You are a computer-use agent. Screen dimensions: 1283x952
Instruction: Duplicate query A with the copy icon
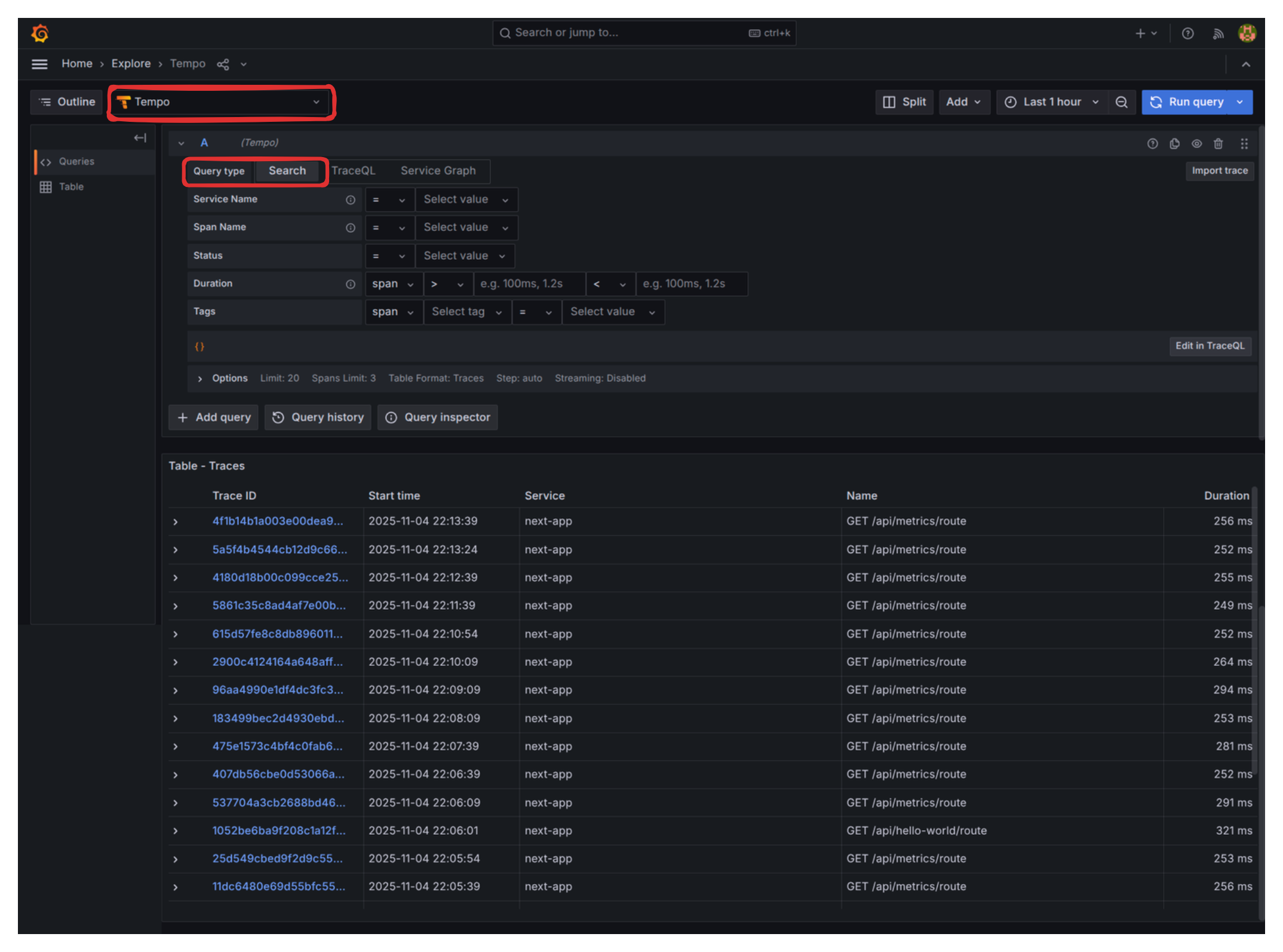point(1174,143)
